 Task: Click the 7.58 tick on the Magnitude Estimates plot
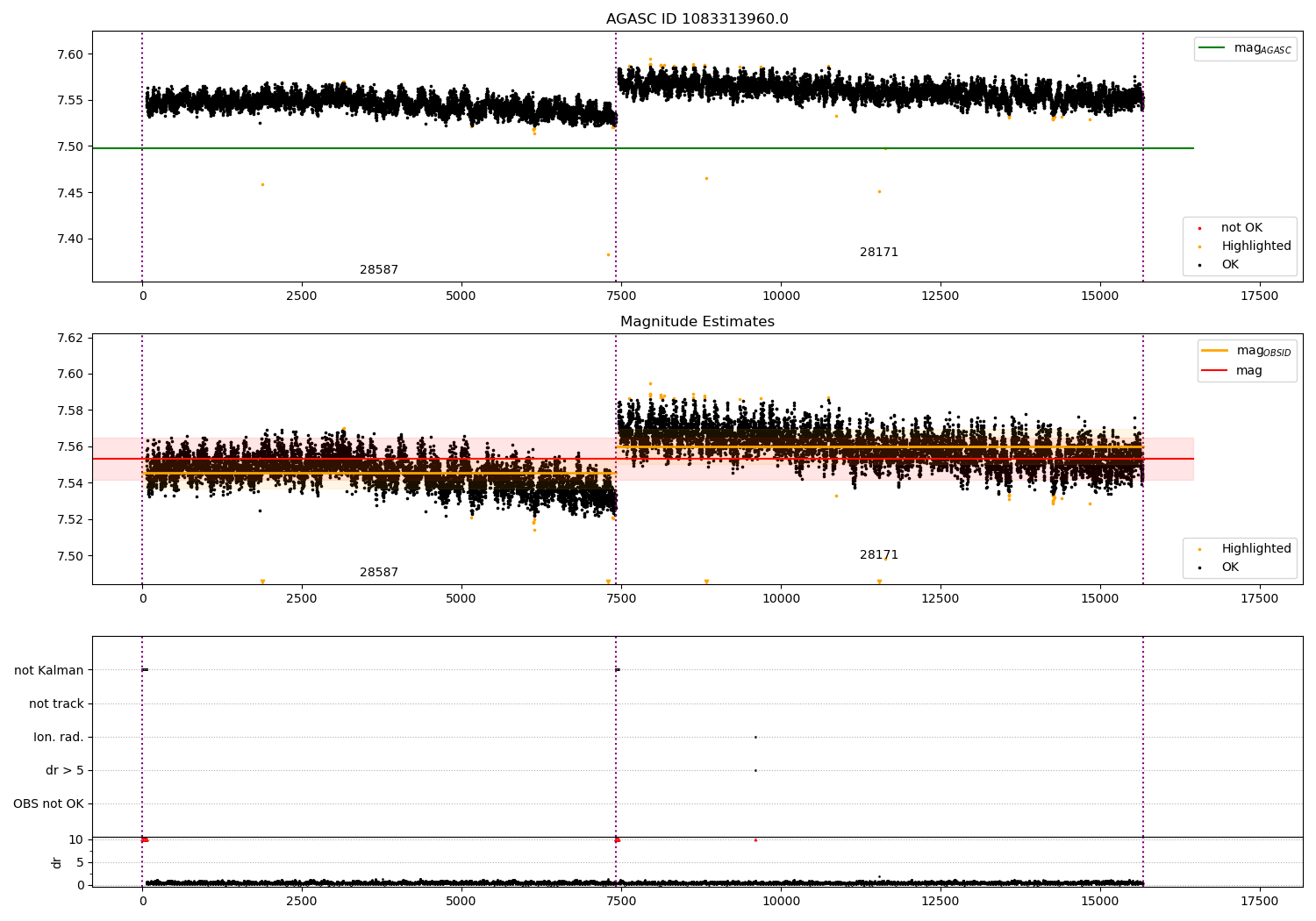(x=70, y=411)
